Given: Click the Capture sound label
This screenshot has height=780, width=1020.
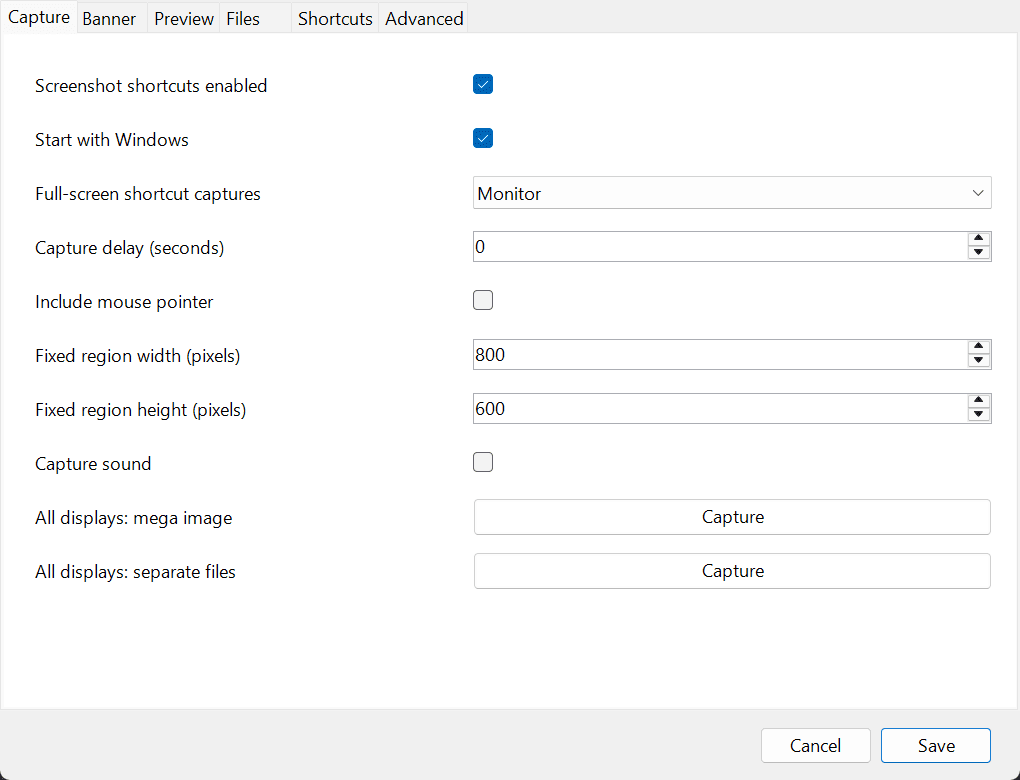Looking at the screenshot, I should point(93,464).
